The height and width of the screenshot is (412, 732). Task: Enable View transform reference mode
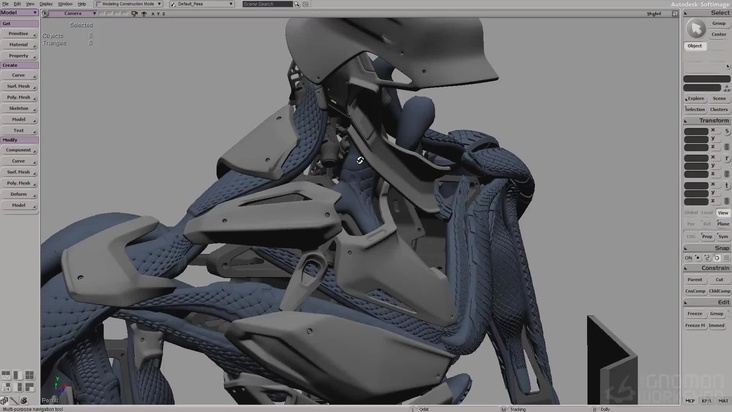tap(723, 212)
